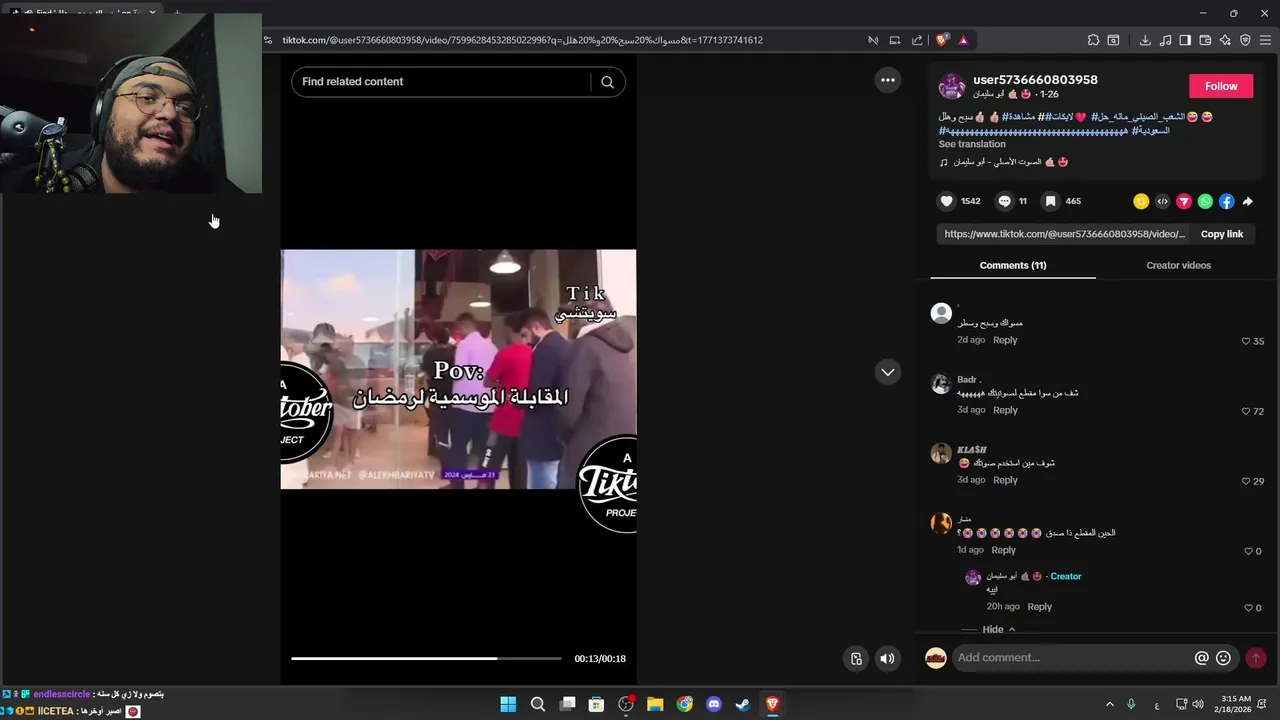Screen dimensions: 1280x720
Task: Toggle browser sidebar panel icon
Action: [1185, 40]
